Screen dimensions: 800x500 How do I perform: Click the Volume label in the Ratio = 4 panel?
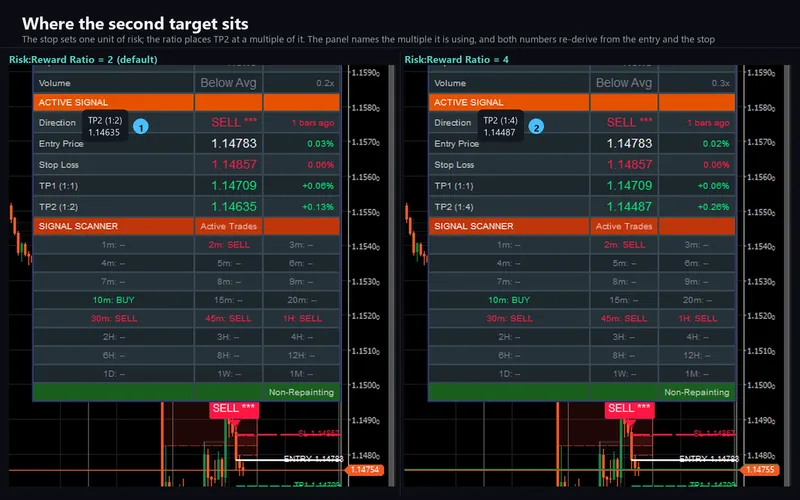450,83
